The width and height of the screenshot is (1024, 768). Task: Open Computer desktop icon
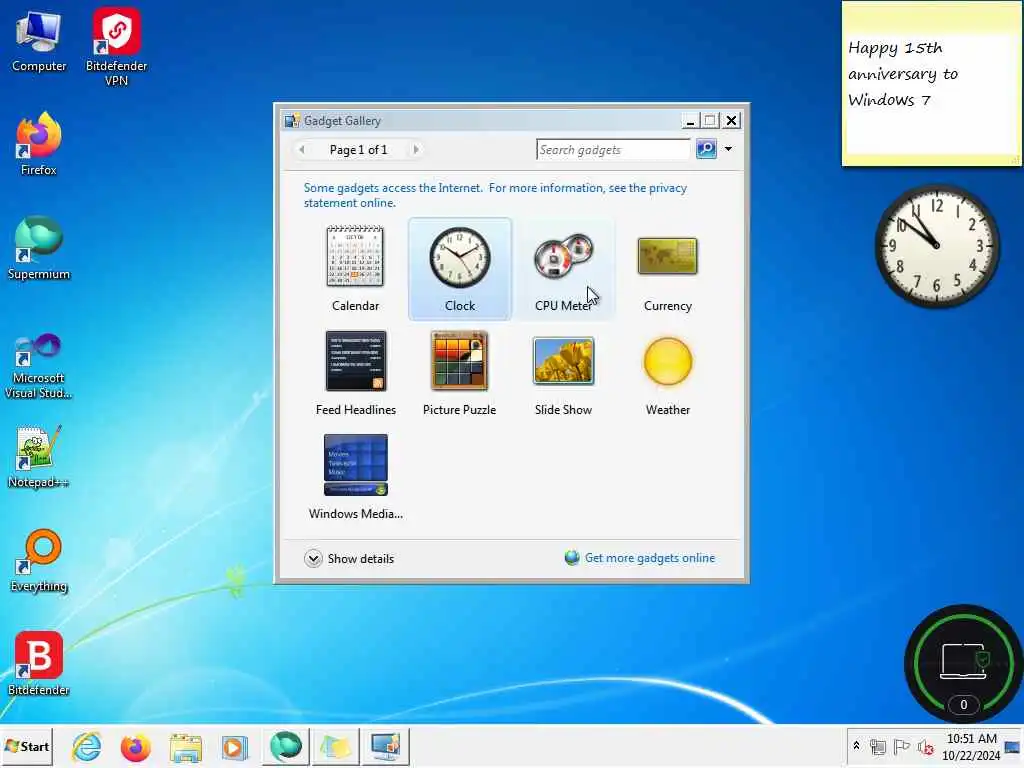(39, 40)
